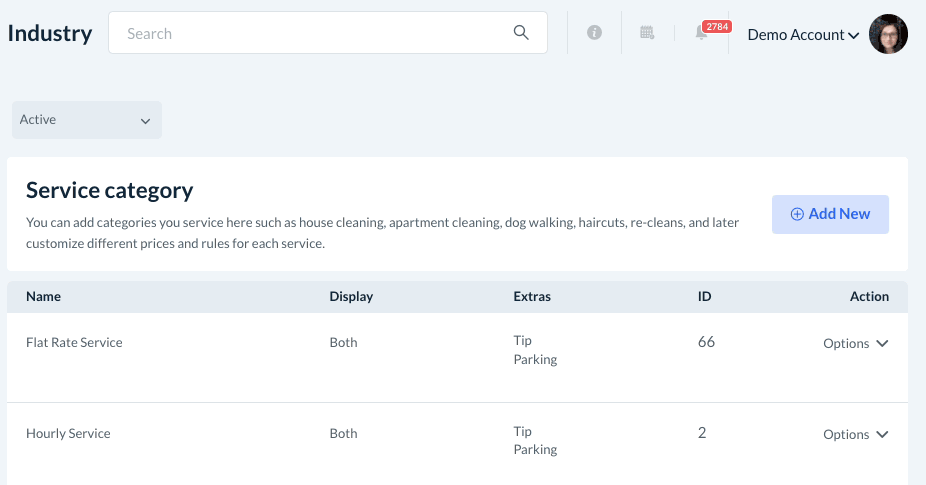Select the Hourly Service row name
The image size is (926, 485).
(68, 433)
